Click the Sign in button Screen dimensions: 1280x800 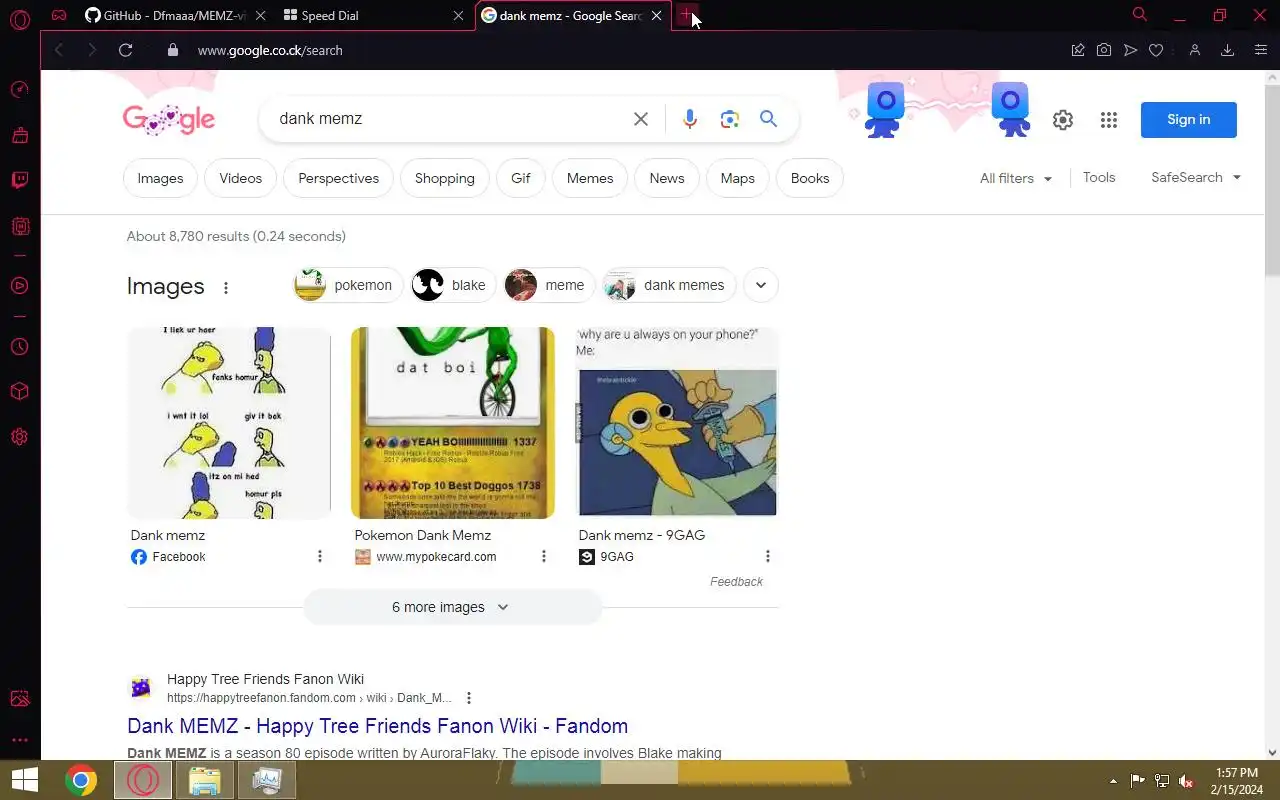1189,120
